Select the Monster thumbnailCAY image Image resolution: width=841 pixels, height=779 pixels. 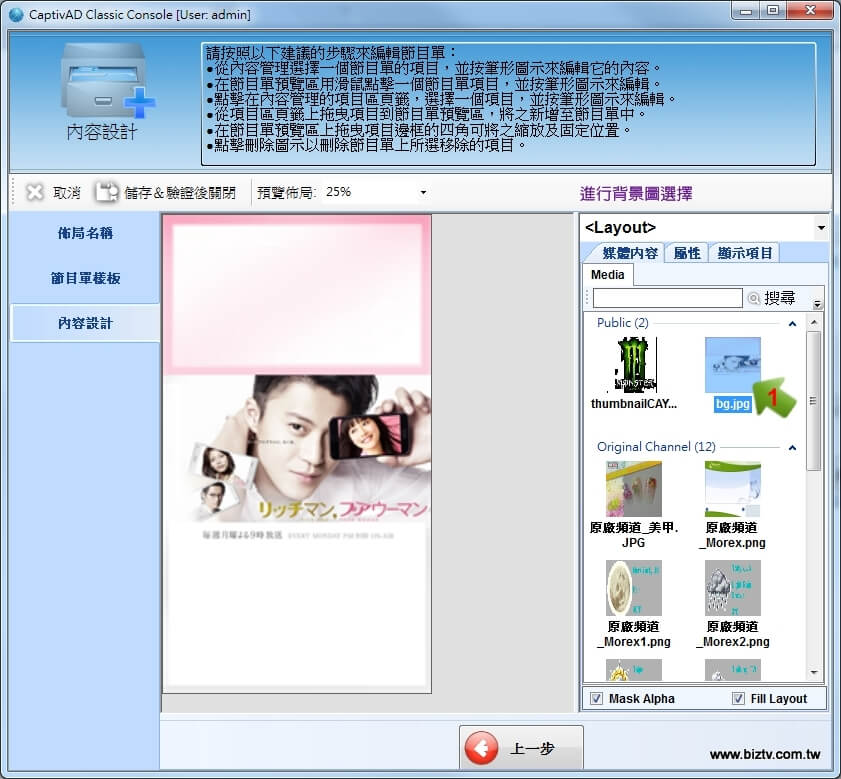point(634,366)
